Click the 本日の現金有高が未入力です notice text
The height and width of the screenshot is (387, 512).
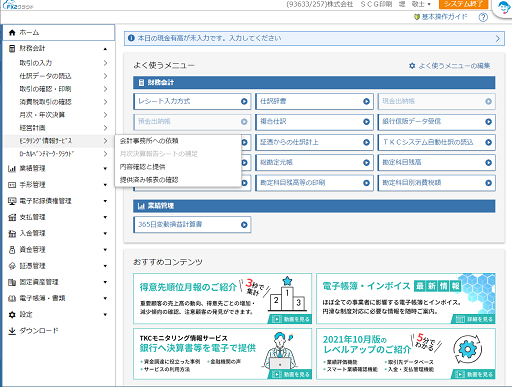tap(209, 38)
